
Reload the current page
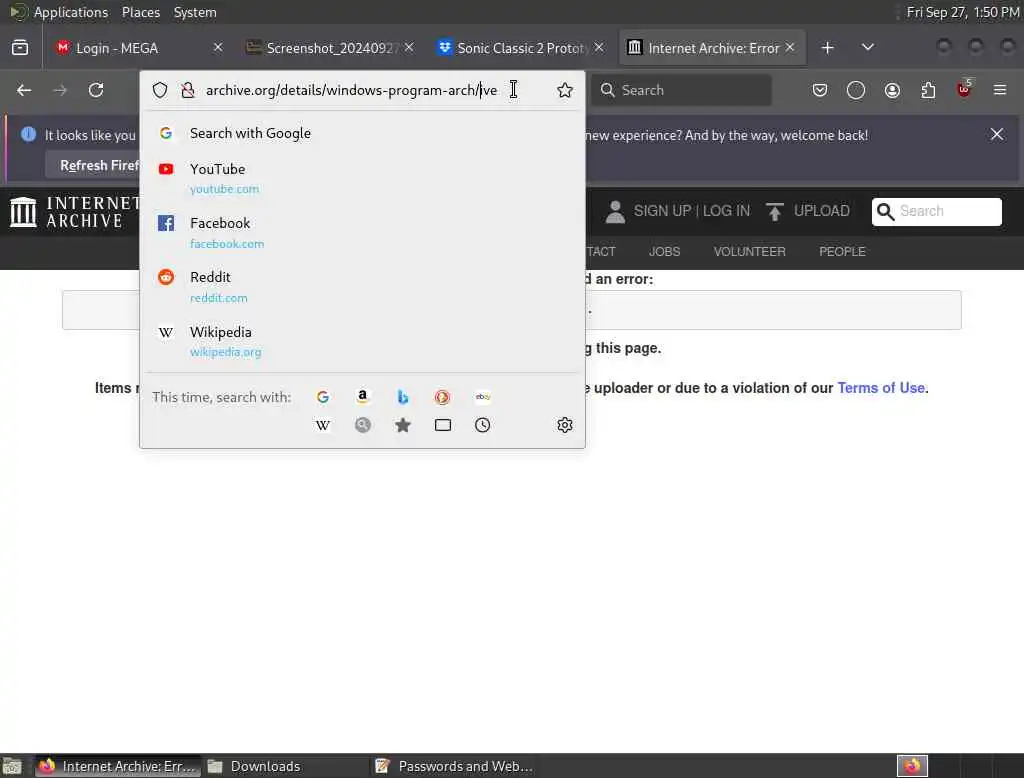point(96,90)
